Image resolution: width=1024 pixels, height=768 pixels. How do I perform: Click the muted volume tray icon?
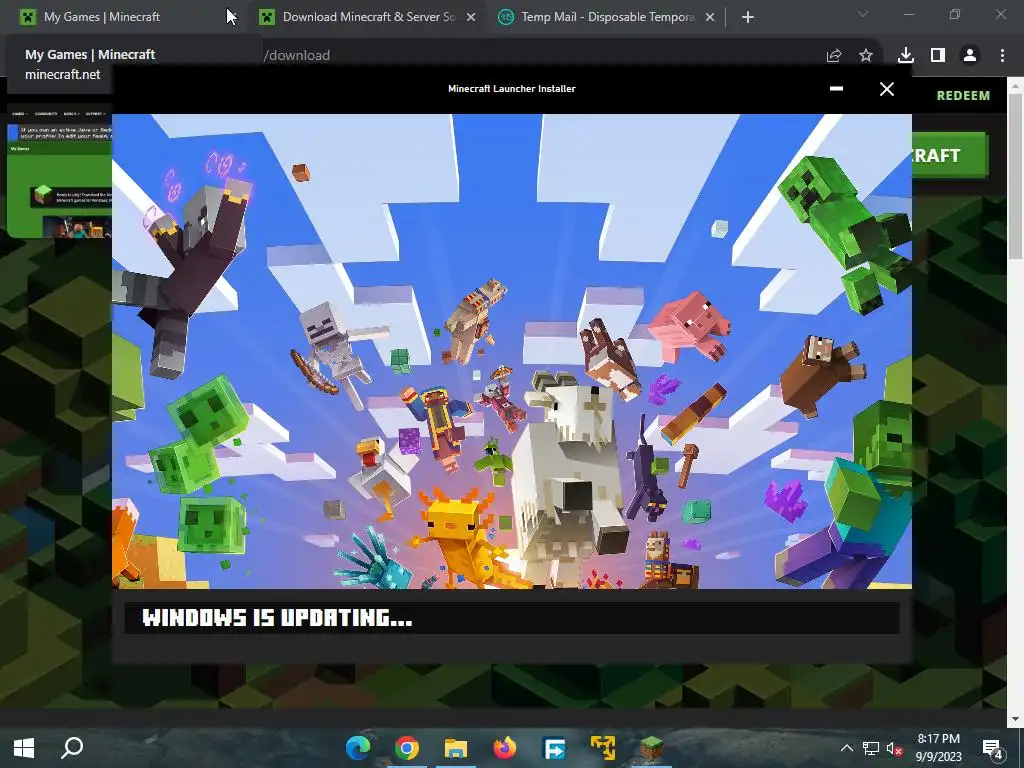[894, 748]
